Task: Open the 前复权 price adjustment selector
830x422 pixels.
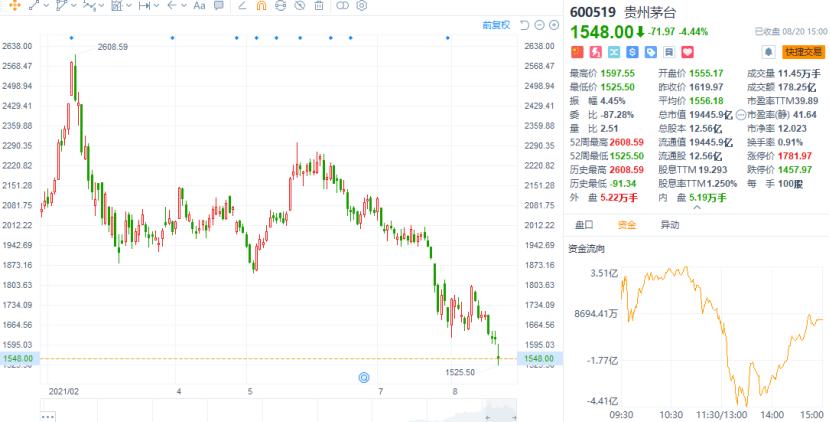Action: 496,24
